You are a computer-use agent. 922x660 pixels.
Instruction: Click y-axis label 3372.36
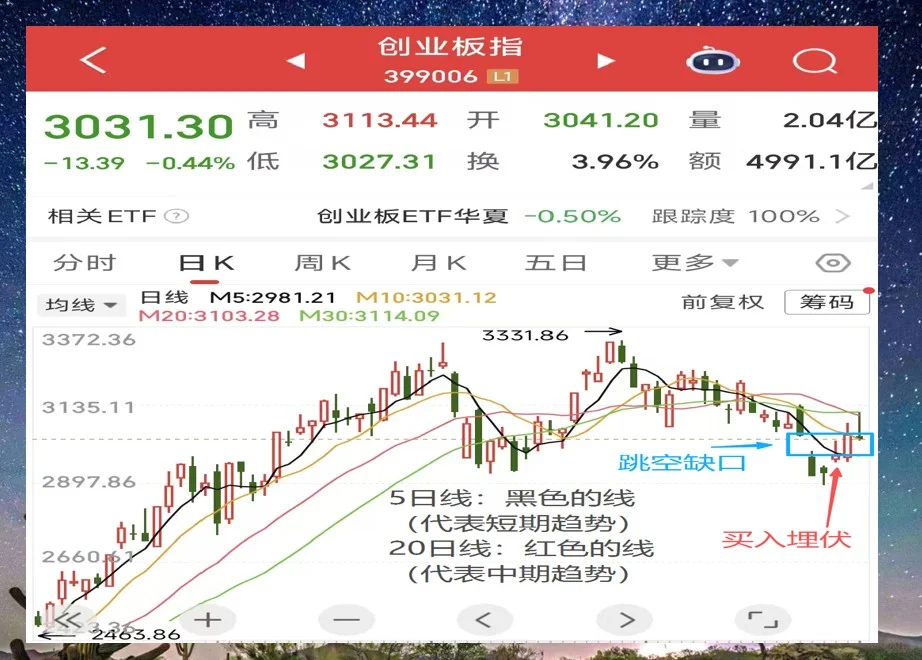[x=88, y=339]
